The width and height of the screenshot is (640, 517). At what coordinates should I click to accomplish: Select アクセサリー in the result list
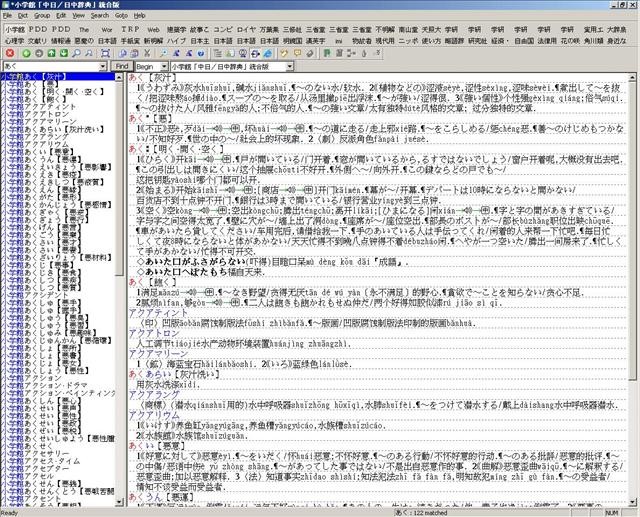pyautogui.click(x=47, y=453)
